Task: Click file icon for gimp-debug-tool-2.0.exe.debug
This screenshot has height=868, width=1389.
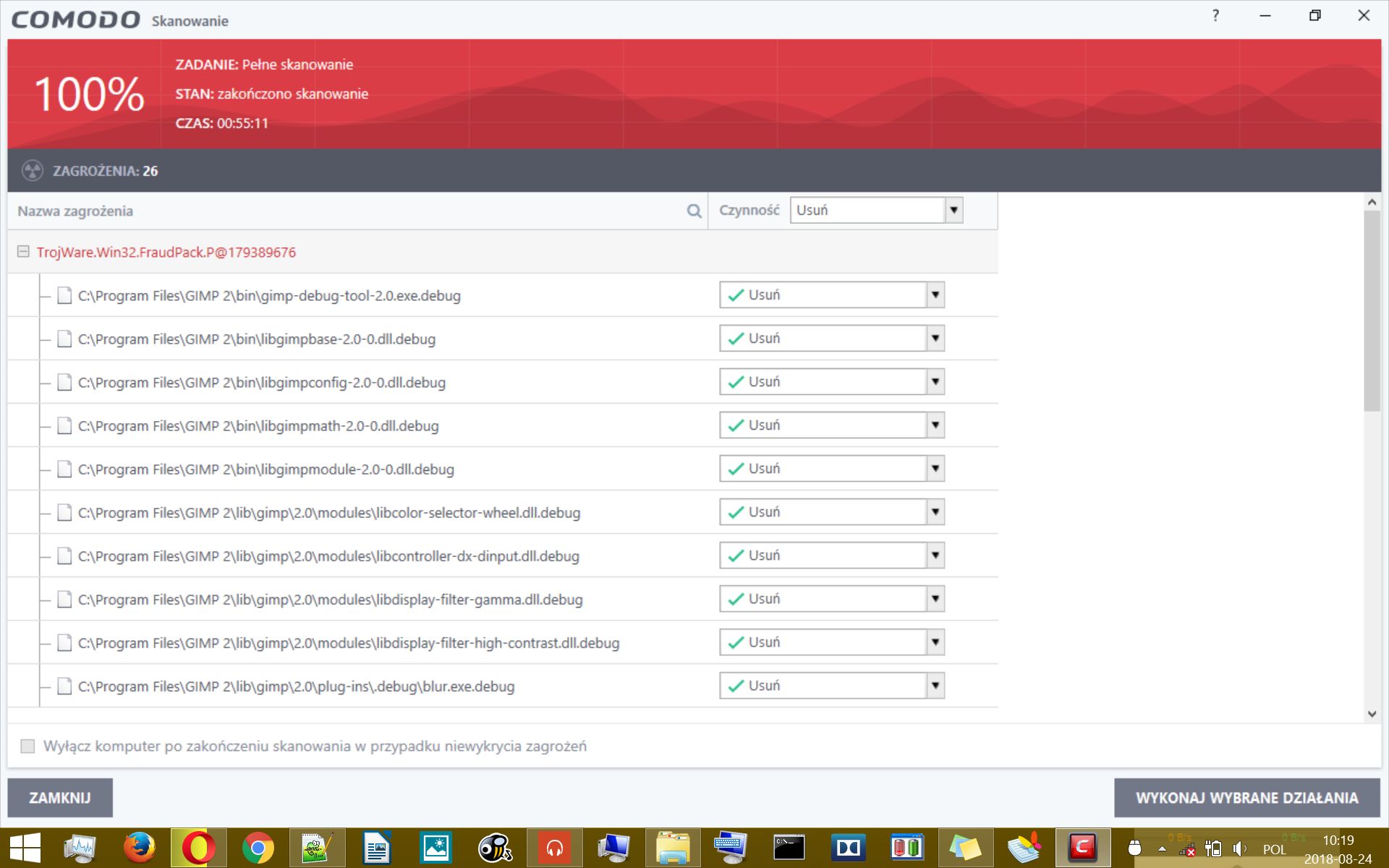Action: coord(64,295)
